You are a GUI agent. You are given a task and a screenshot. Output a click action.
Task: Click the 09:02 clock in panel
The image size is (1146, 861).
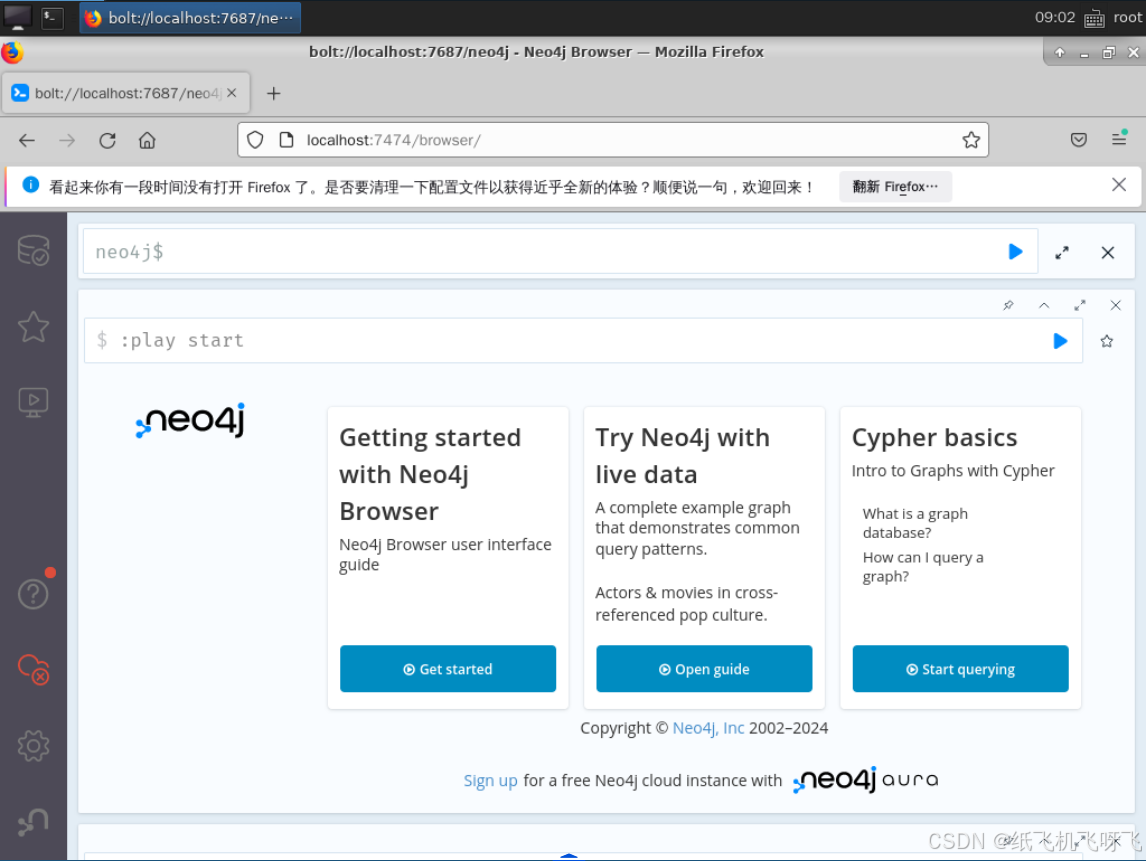pos(1055,18)
